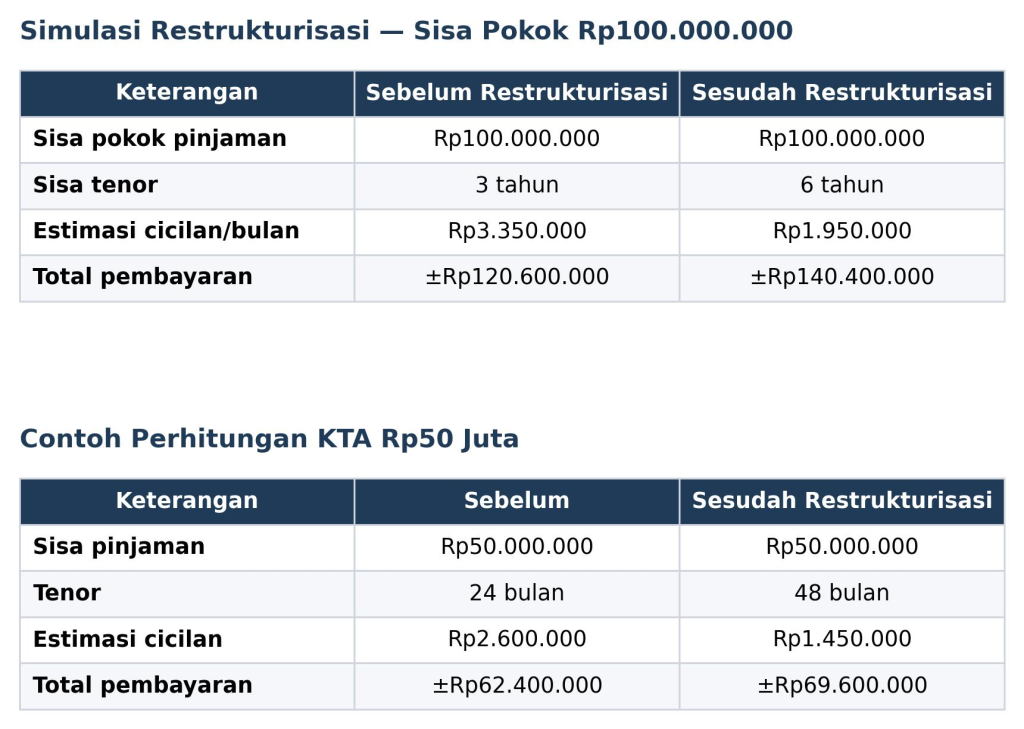Click the 24 bulan cell
The width and height of the screenshot is (1024, 729).
pos(517,593)
